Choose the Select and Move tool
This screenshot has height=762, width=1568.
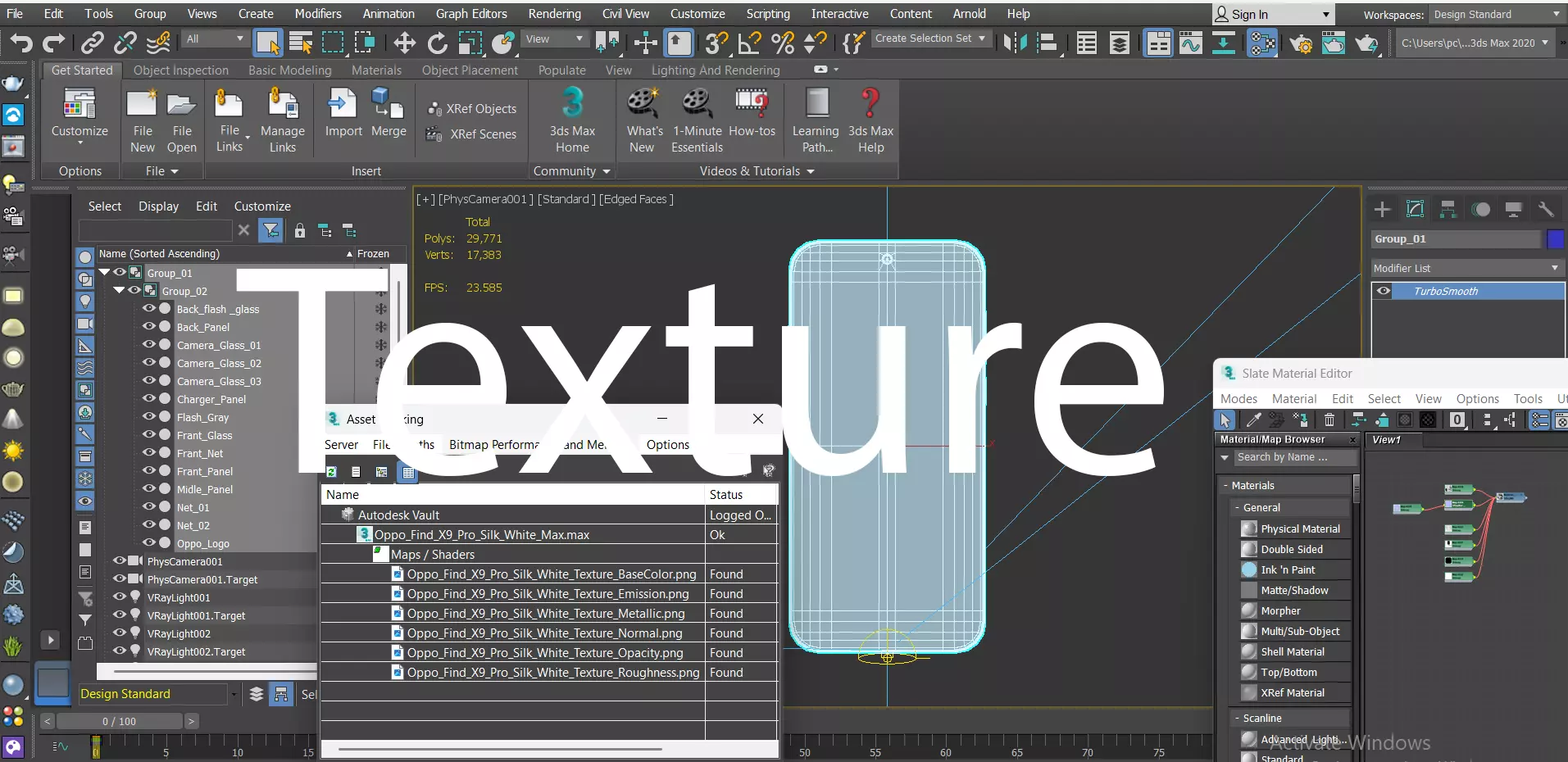coord(404,42)
